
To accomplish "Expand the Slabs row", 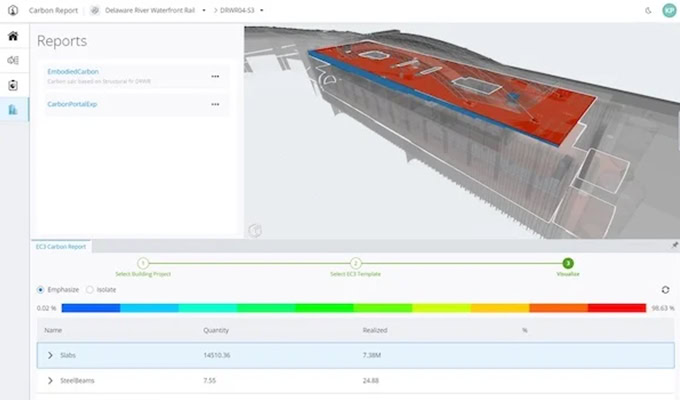I will [x=50, y=355].
